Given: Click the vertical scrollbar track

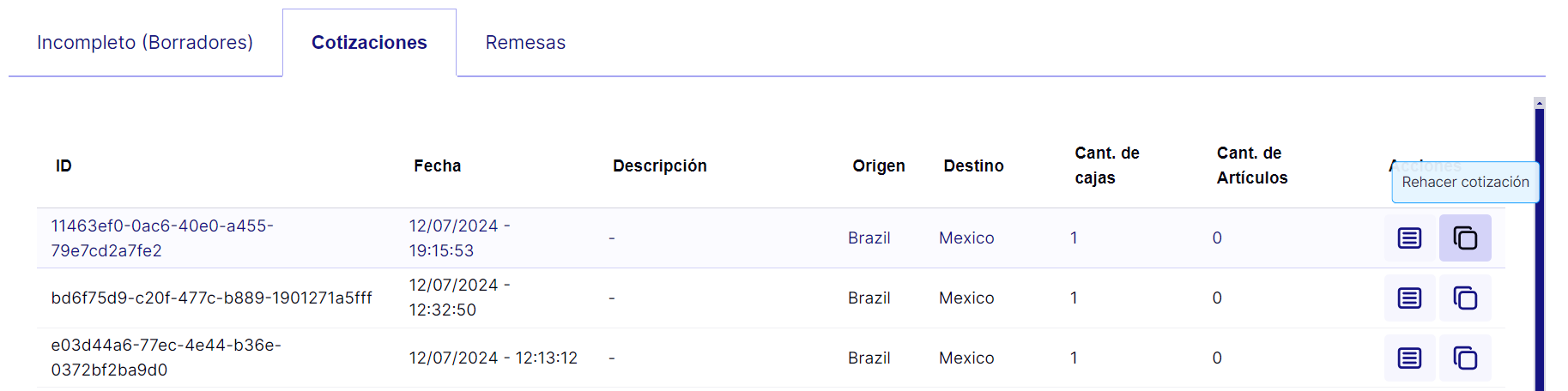Looking at the screenshot, I should 1540,249.
